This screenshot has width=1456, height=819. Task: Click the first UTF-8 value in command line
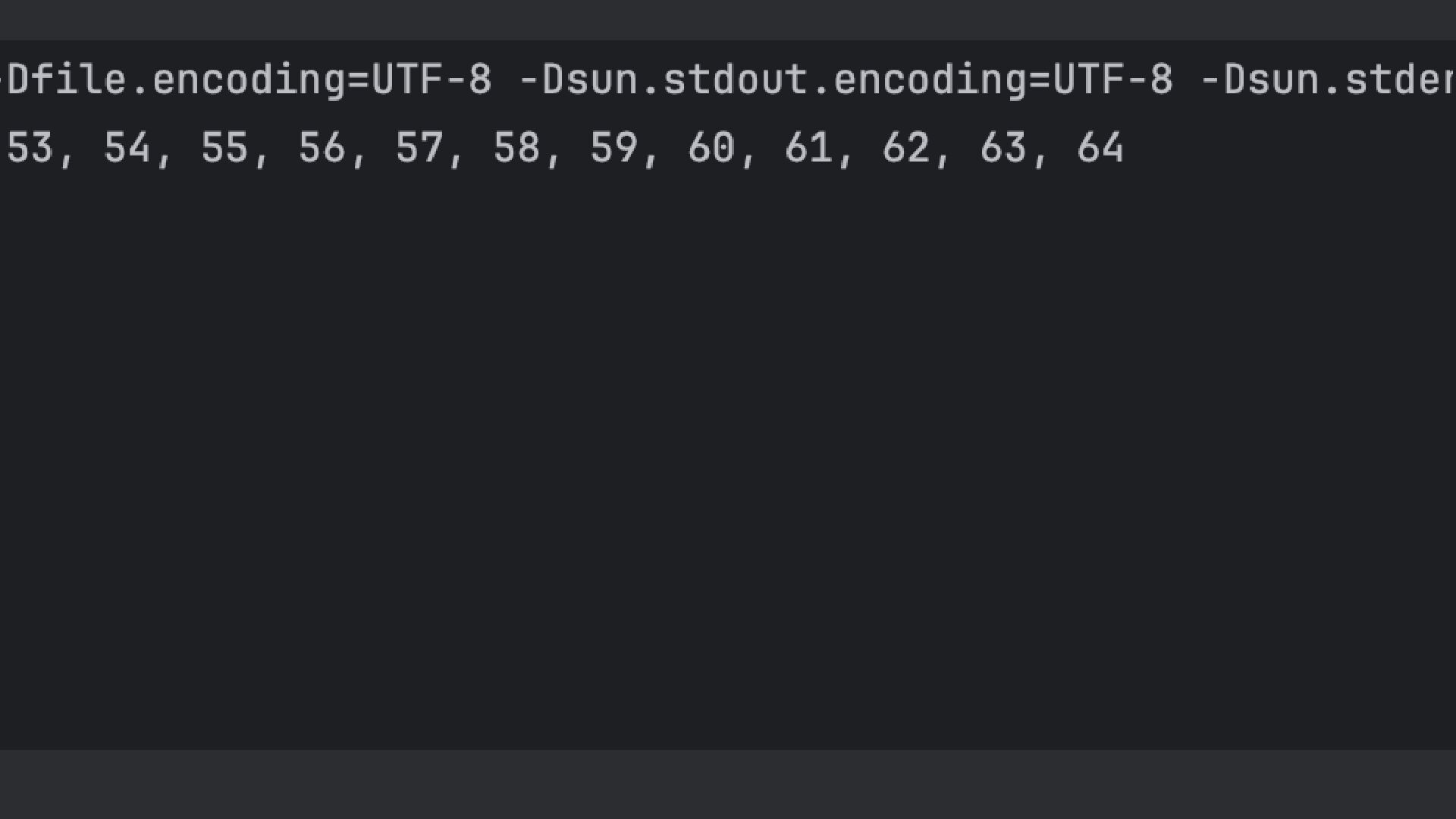(431, 80)
